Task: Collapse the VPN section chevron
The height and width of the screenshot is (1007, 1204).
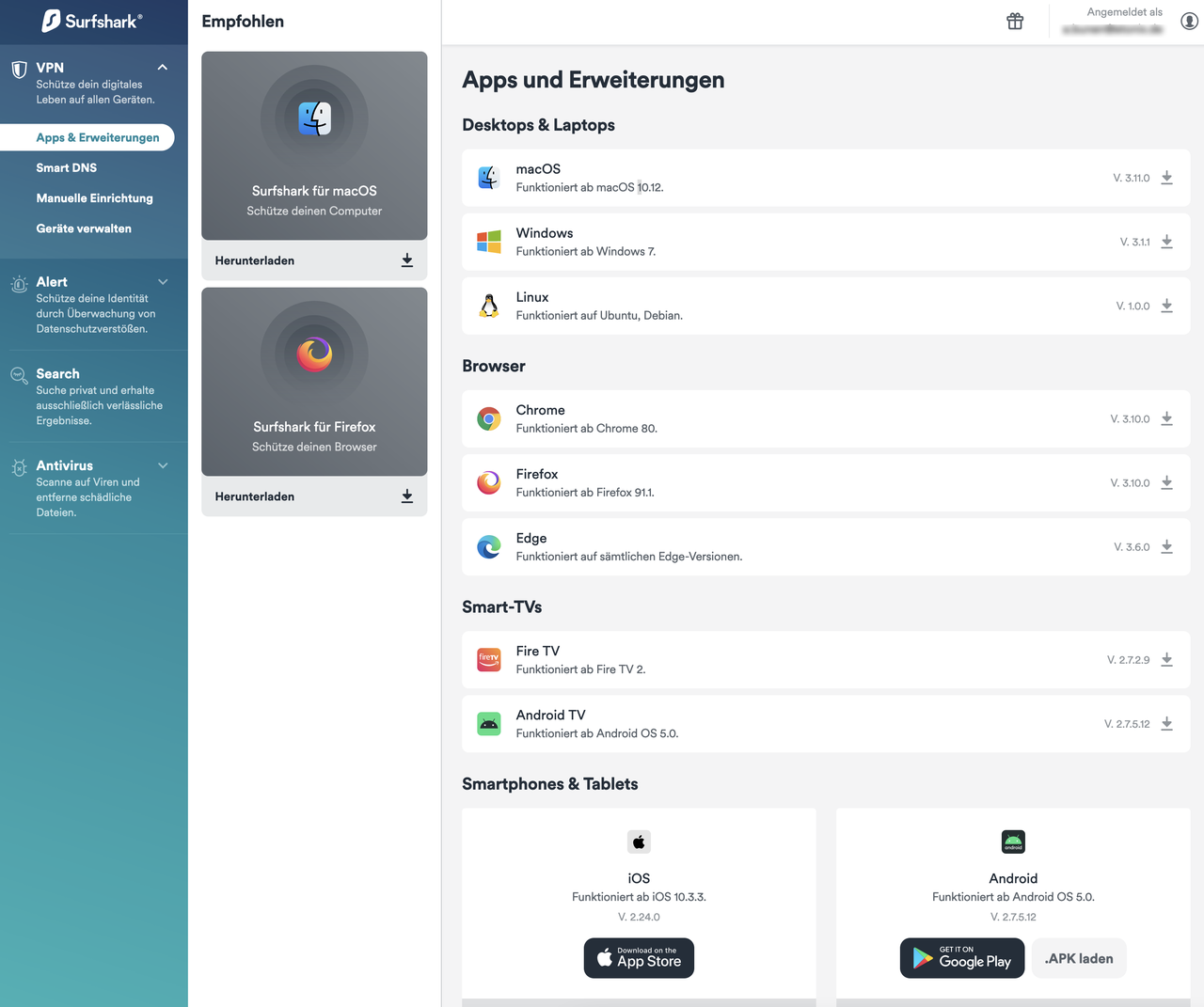Action: (x=163, y=68)
